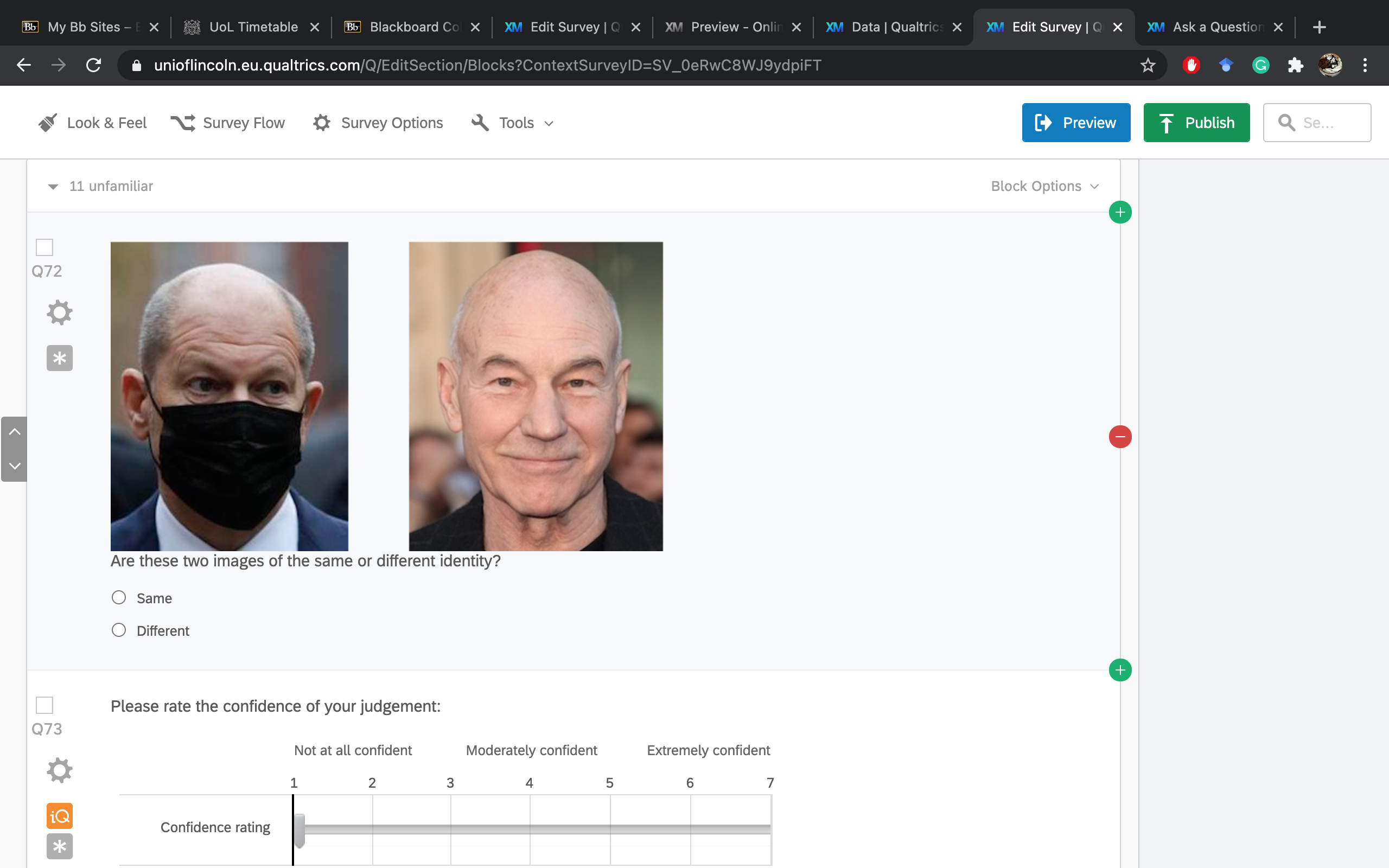The height and width of the screenshot is (868, 1389).
Task: Check the Q73 question checkbox
Action: pos(45,705)
